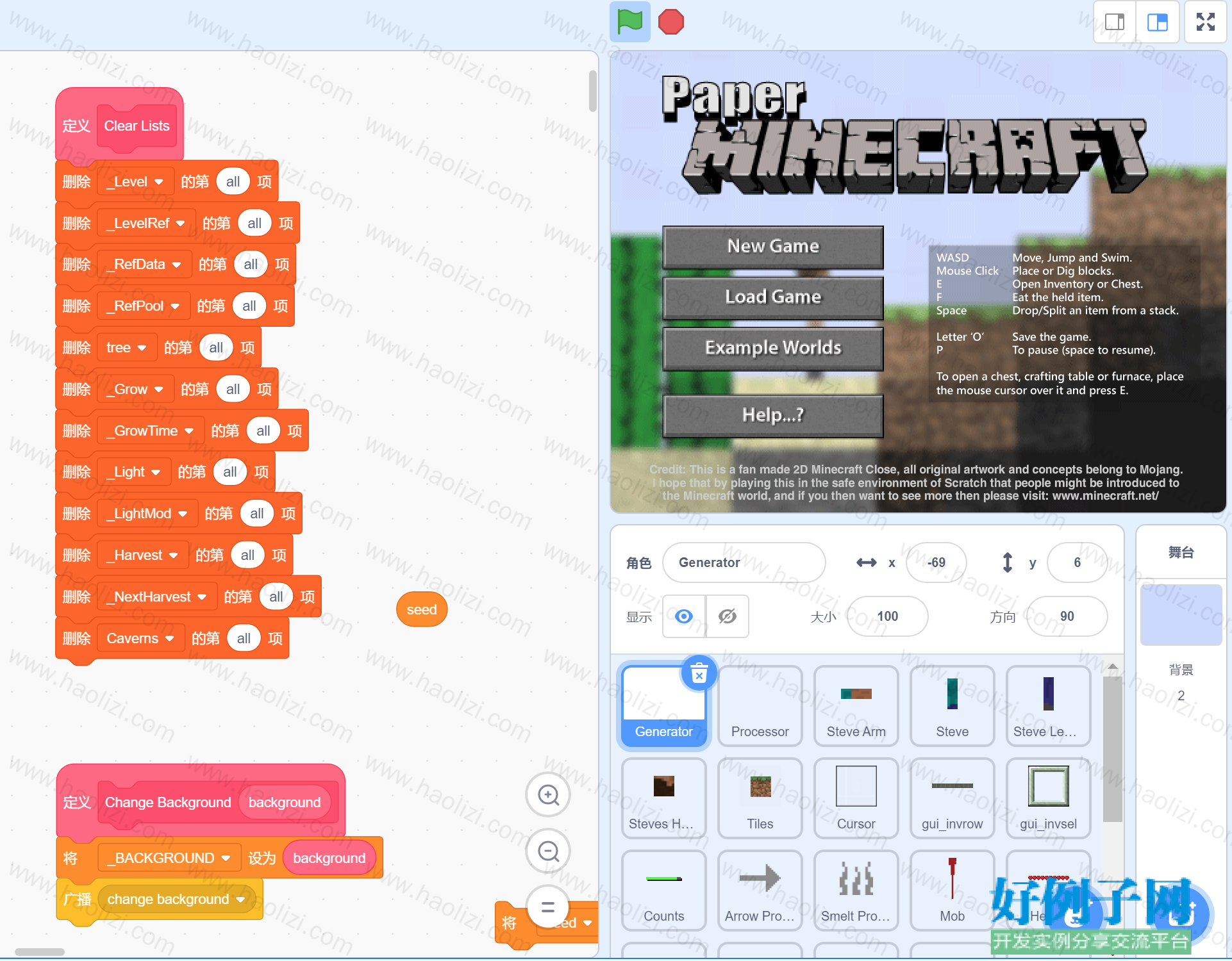Screen dimensions: 1232x961
Task: Zoom out the code workspace
Action: tap(548, 851)
